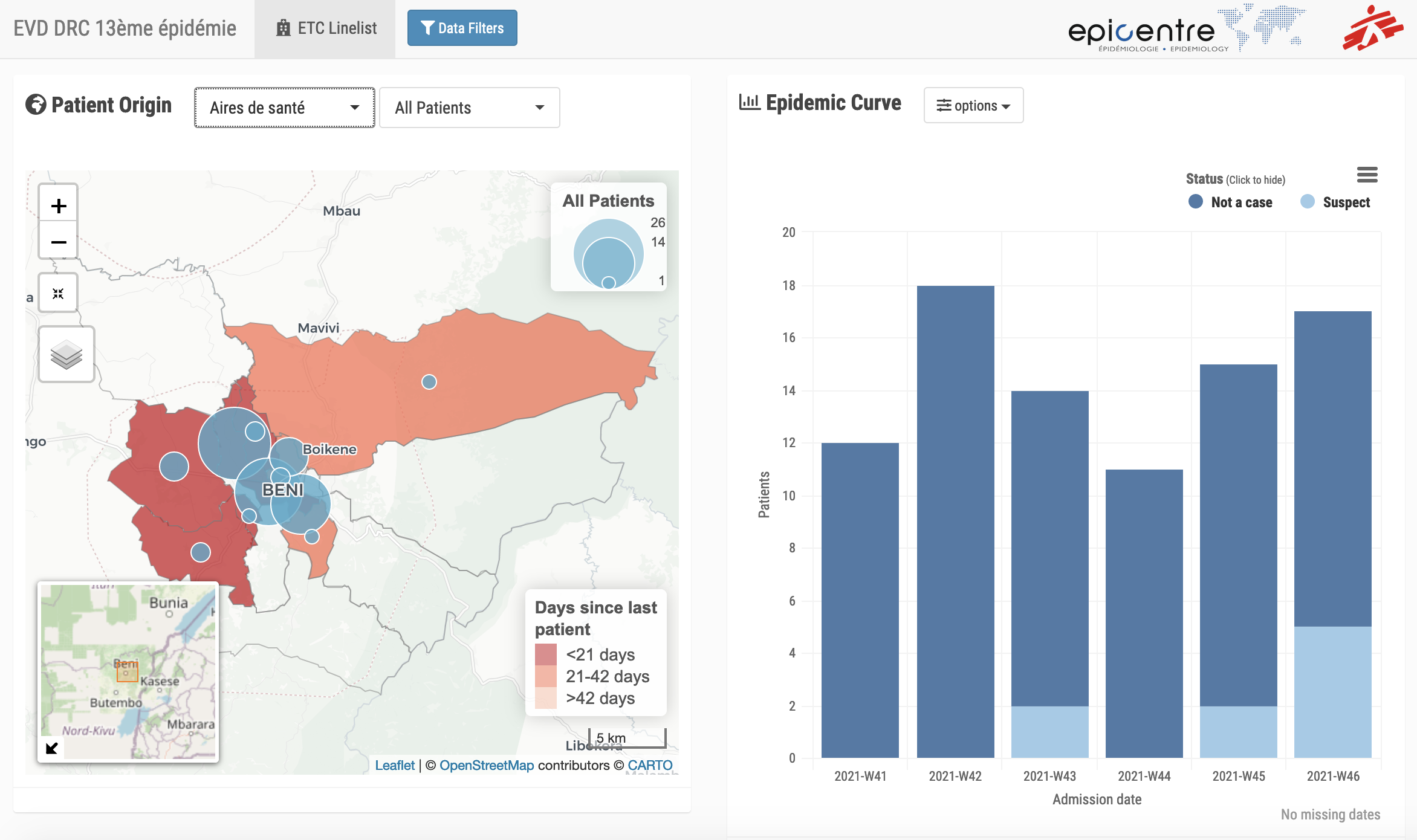Image resolution: width=1417 pixels, height=840 pixels.
Task: Select the 2021-W42 Not a case bar
Action: (x=955, y=522)
